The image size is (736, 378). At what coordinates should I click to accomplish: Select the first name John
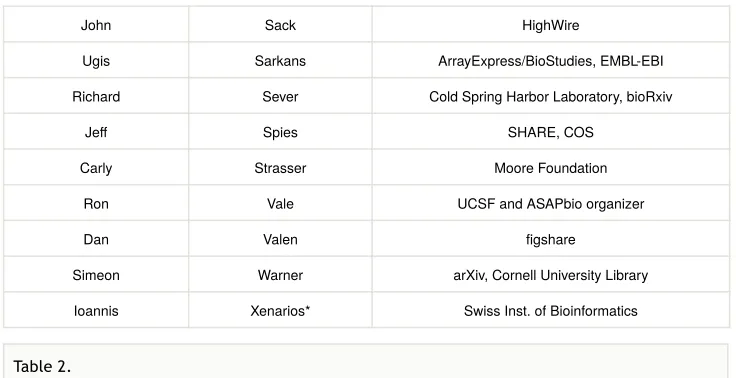coord(96,25)
